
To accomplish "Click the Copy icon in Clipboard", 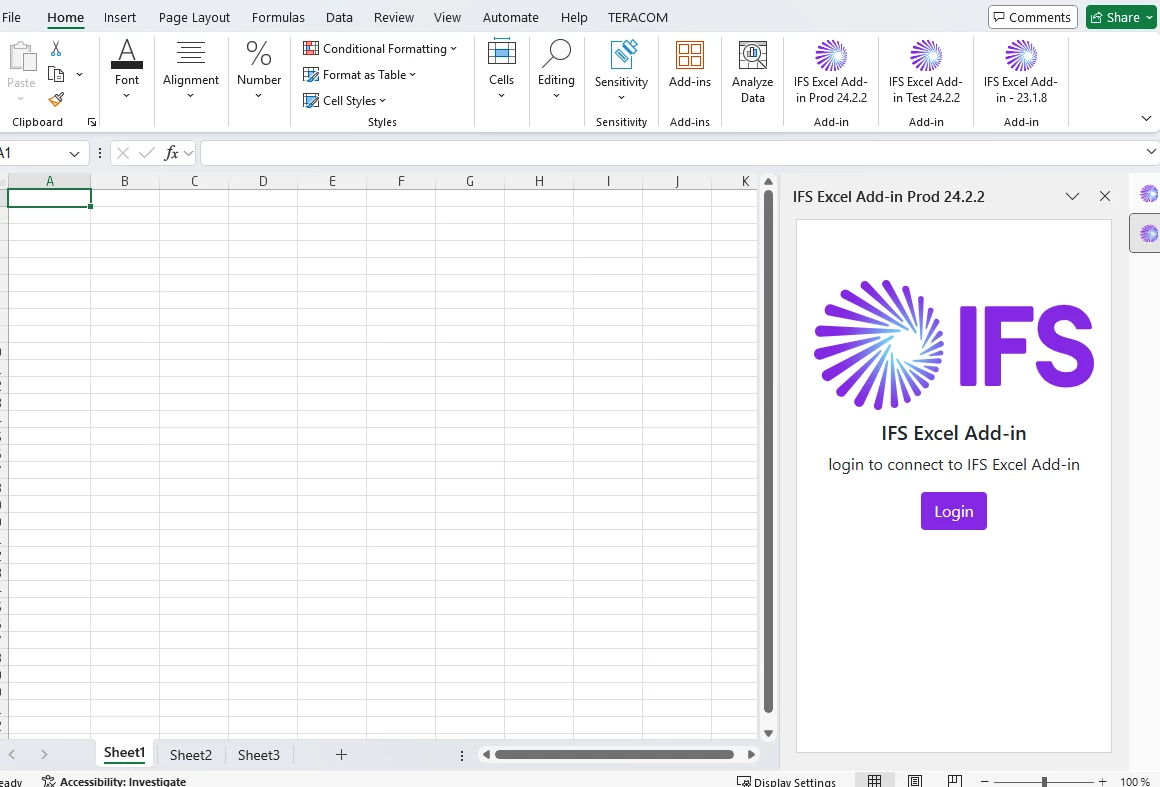I will pyautogui.click(x=56, y=74).
